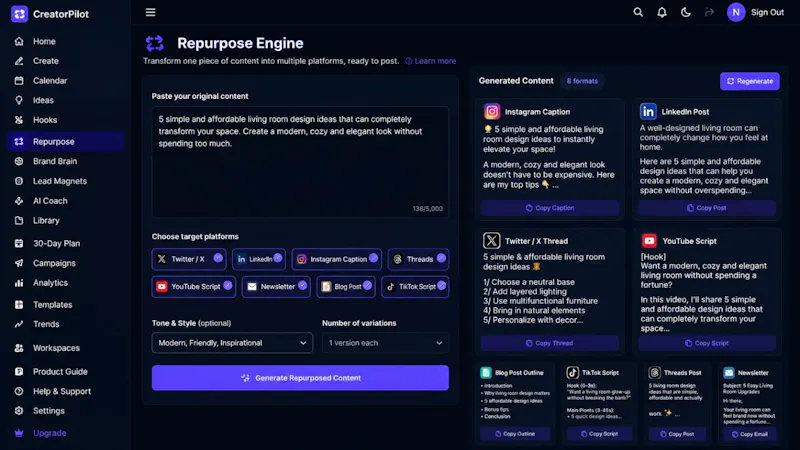Click the Product Guide sidebar icon
Image resolution: width=800 pixels, height=450 pixels.
[19, 371]
